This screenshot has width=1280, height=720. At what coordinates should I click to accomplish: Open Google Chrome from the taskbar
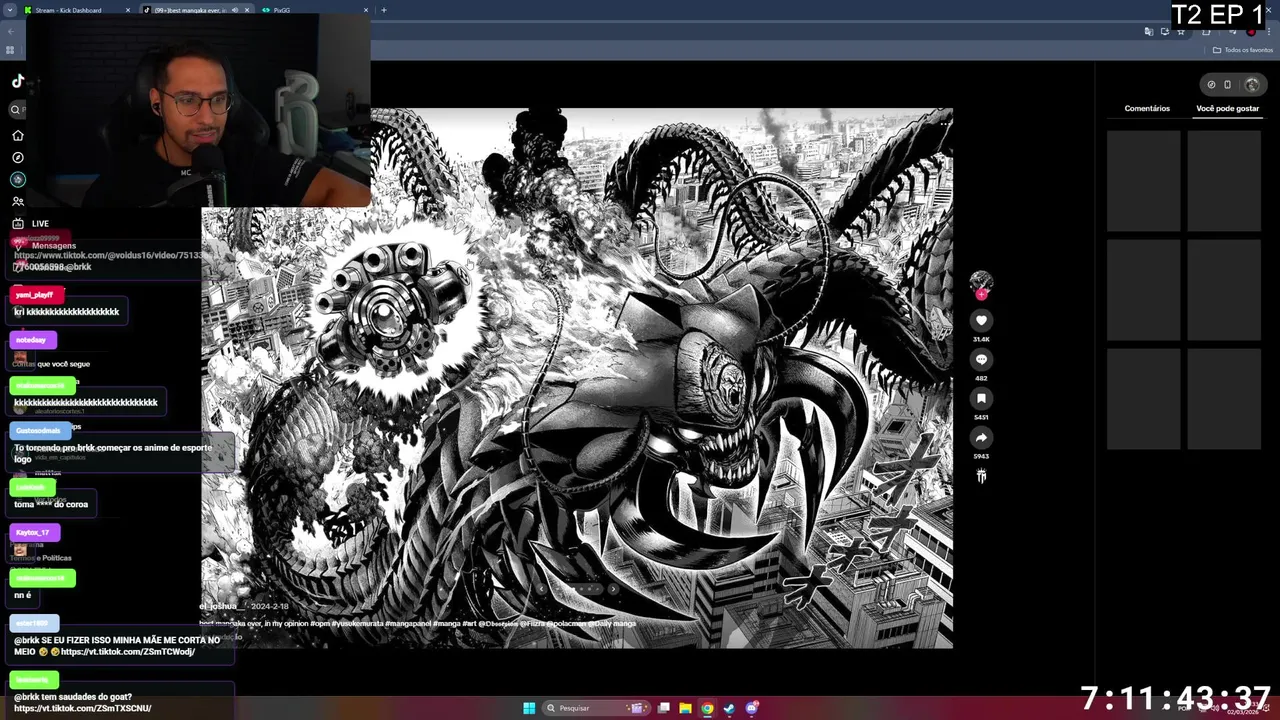(707, 708)
